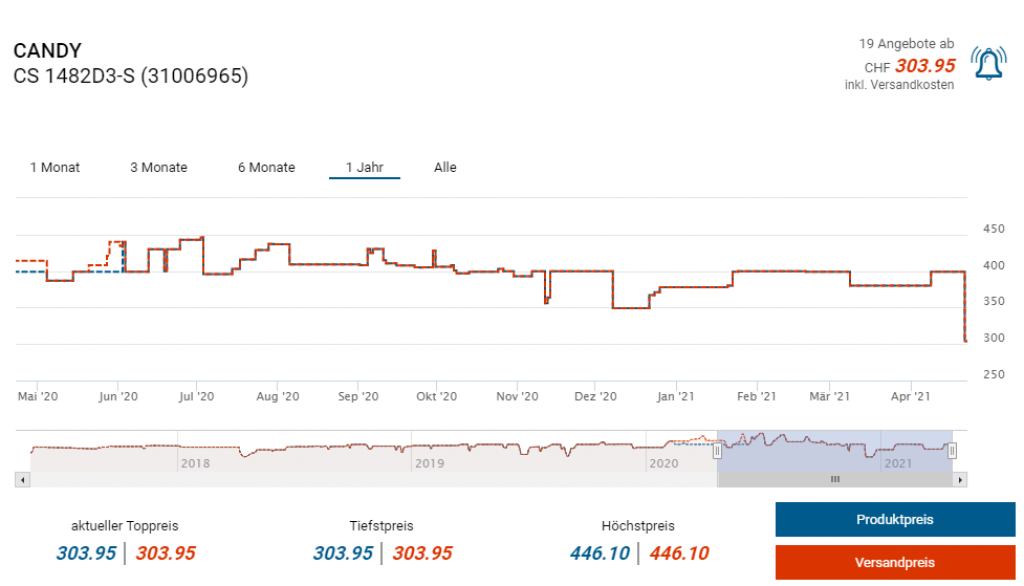Grab the navigator's right range handle
The height and width of the screenshot is (586, 1024).
[952, 451]
